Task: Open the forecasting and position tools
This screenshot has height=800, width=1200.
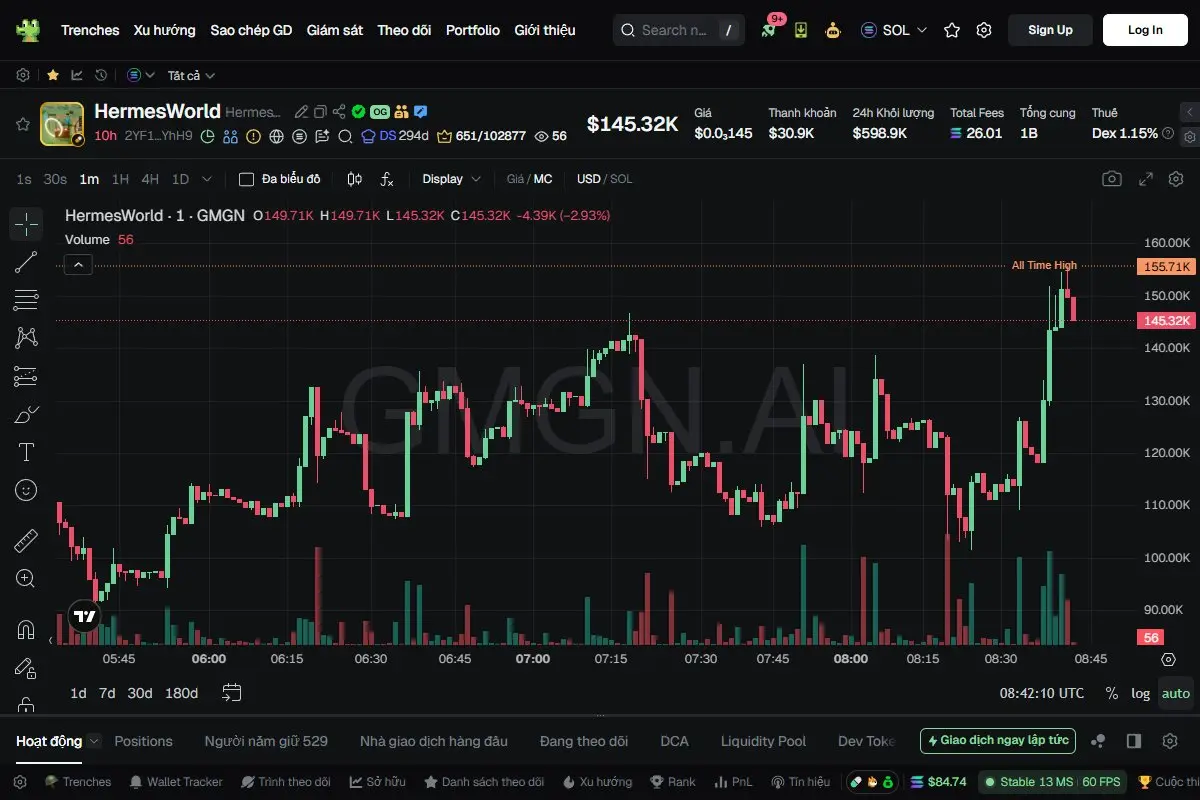Action: tap(26, 376)
